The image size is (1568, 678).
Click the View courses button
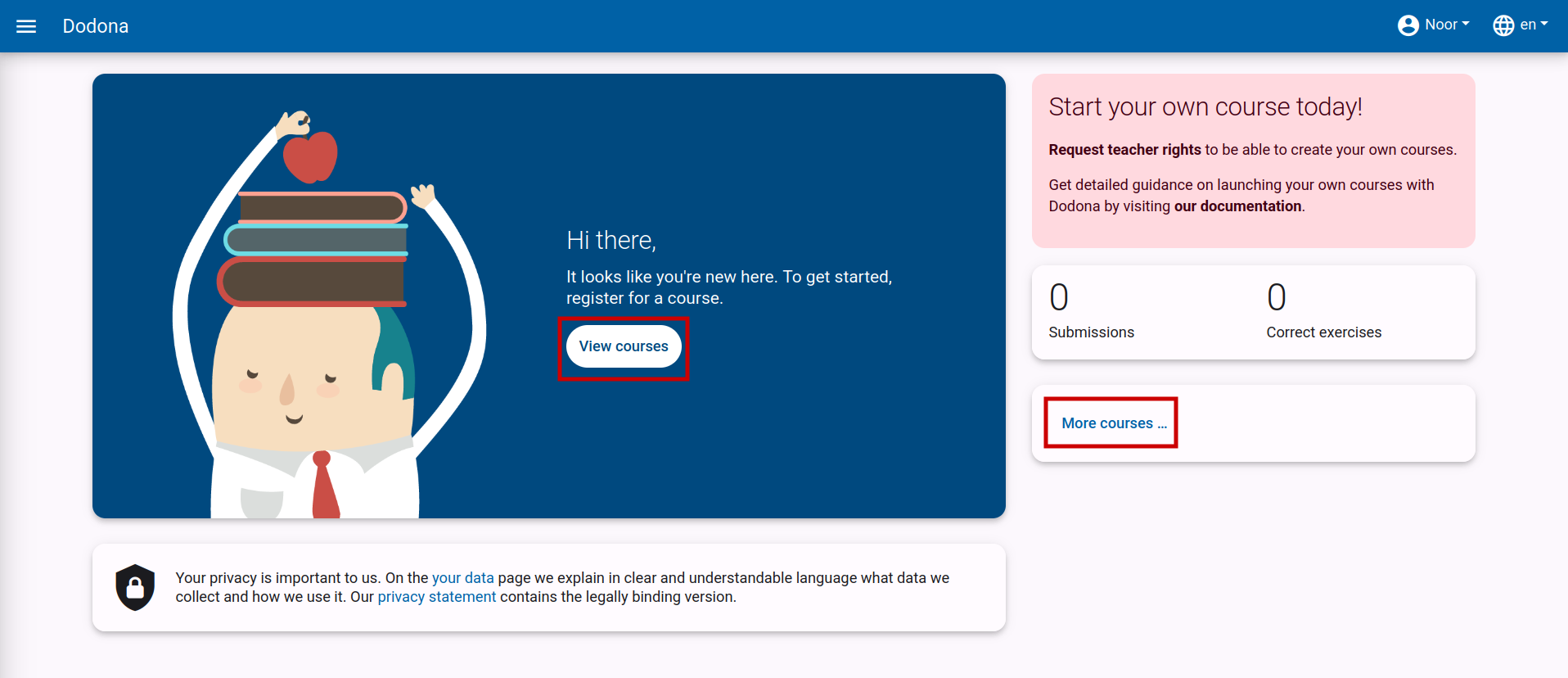click(x=624, y=346)
